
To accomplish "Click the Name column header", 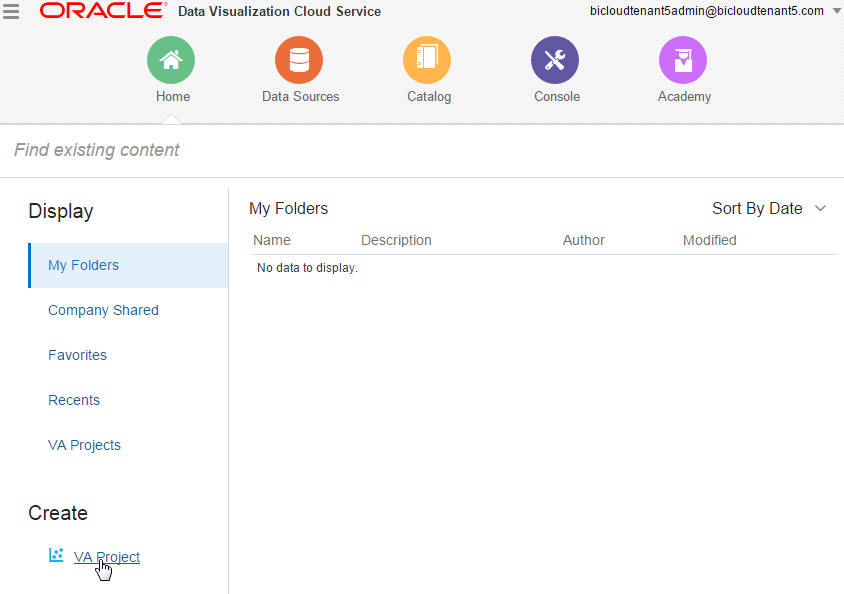I will coord(272,240).
